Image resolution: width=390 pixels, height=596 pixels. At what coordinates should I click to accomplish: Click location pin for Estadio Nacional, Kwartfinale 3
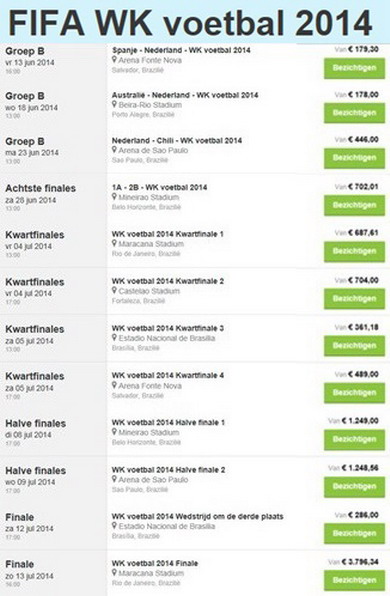point(114,338)
